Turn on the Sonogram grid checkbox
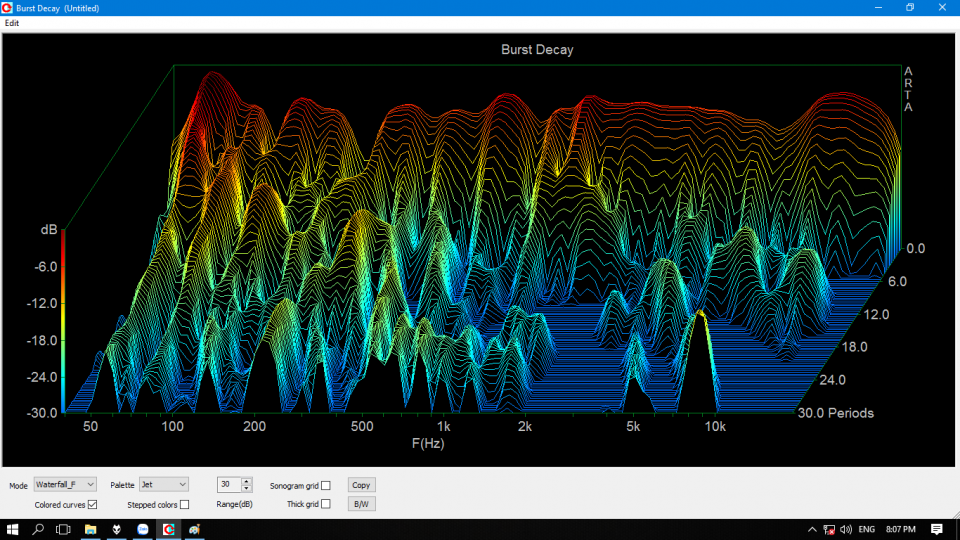Image resolution: width=960 pixels, height=540 pixels. tap(326, 485)
